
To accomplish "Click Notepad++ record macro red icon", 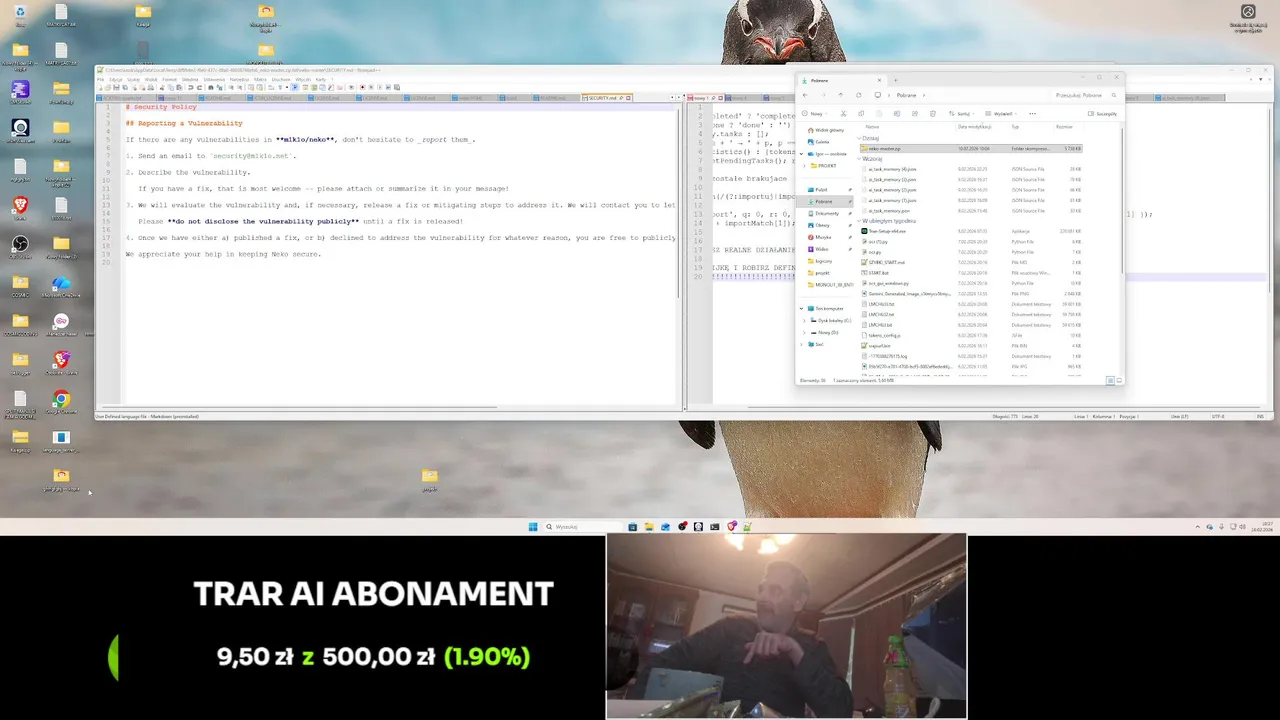I will tap(362, 87).
